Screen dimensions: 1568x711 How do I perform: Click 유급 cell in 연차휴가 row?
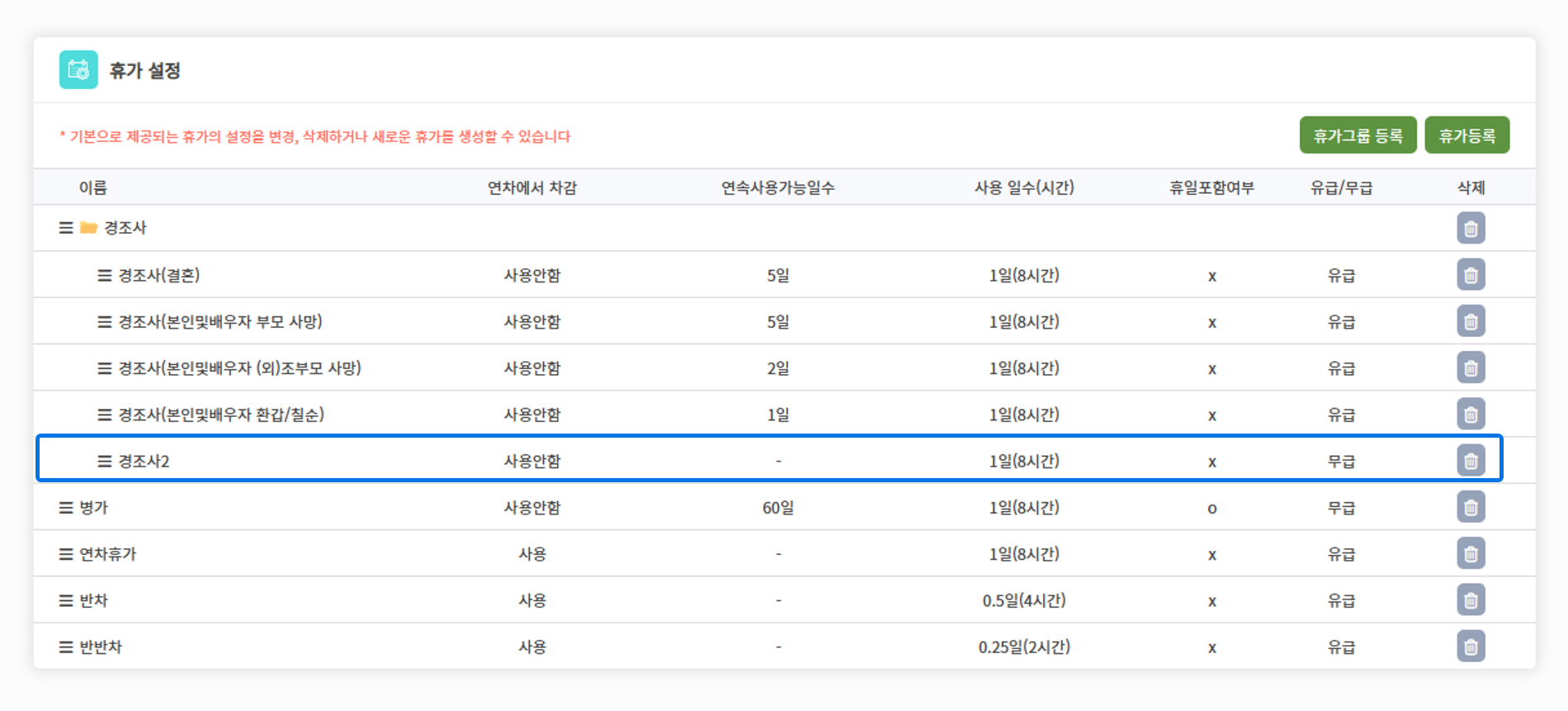click(x=1341, y=553)
